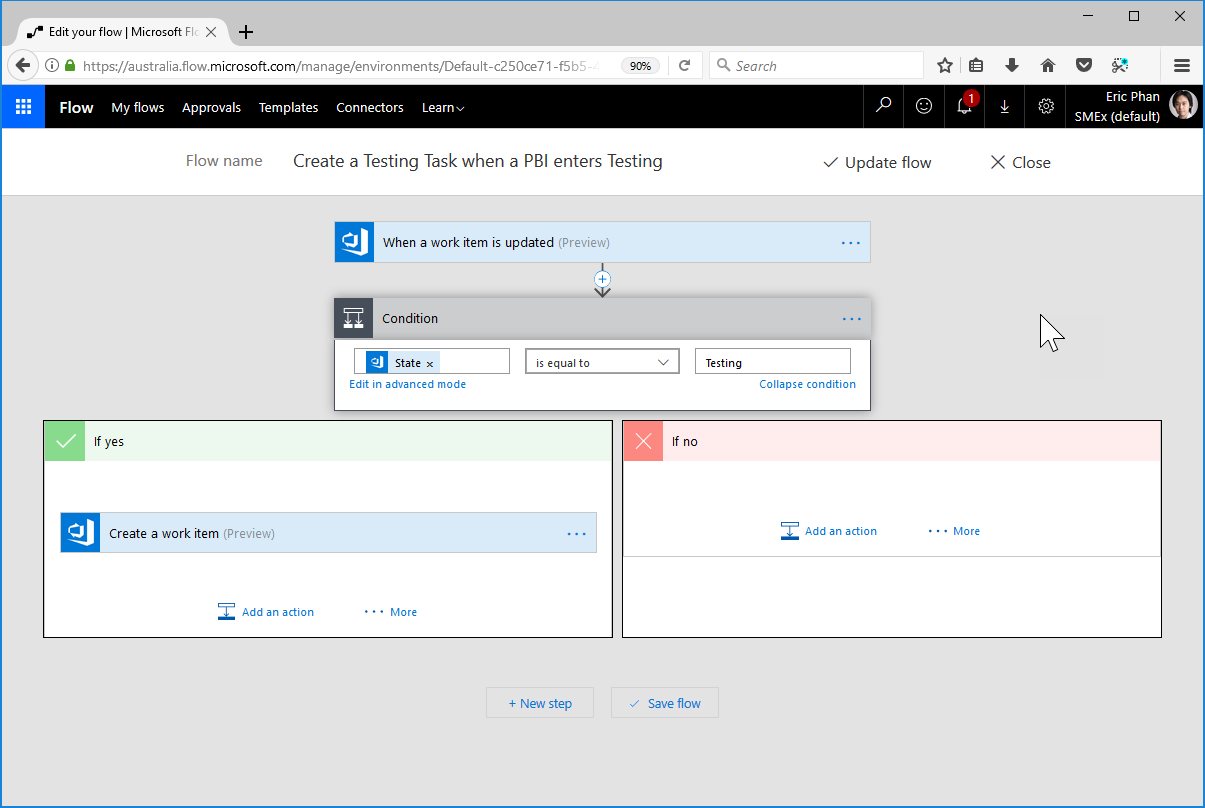The width and height of the screenshot is (1205, 808).
Task: Open a new browser tab
Action: click(x=246, y=32)
